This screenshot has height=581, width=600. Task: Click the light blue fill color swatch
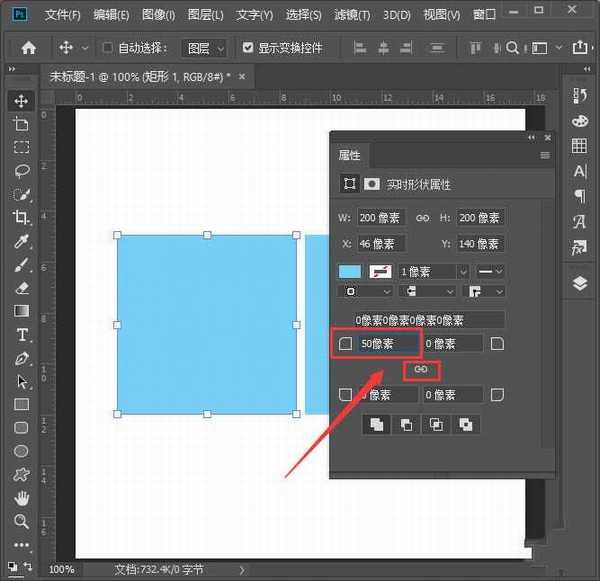coord(350,271)
